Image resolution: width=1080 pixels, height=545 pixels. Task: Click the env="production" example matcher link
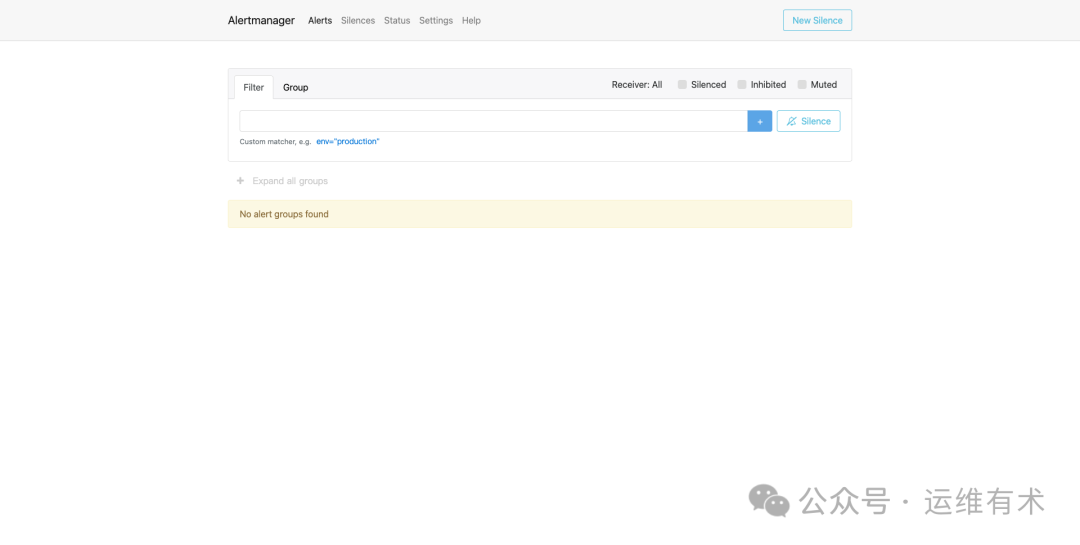(x=348, y=141)
